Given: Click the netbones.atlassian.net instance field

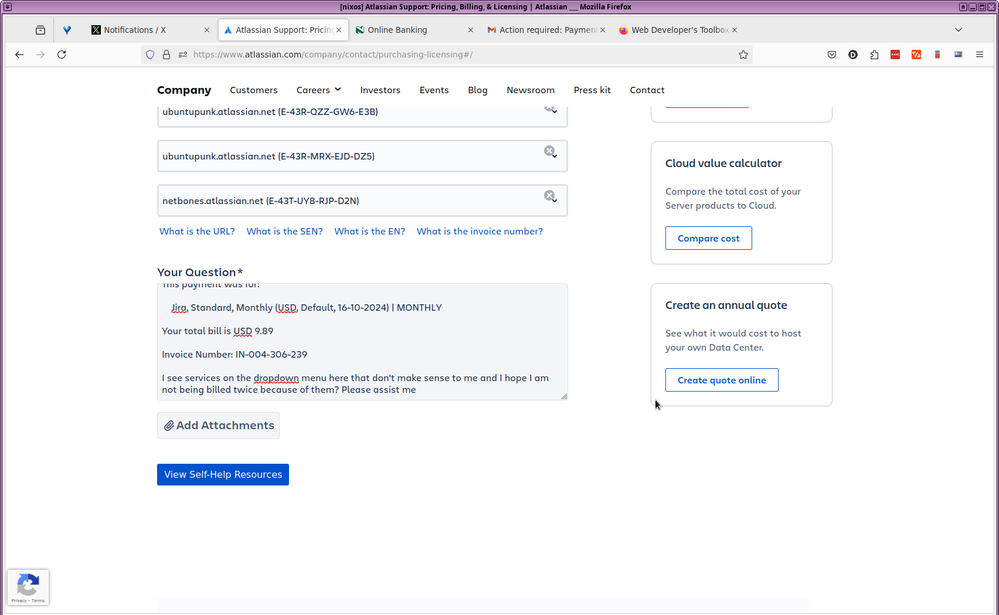Looking at the screenshot, I should pyautogui.click(x=363, y=201).
